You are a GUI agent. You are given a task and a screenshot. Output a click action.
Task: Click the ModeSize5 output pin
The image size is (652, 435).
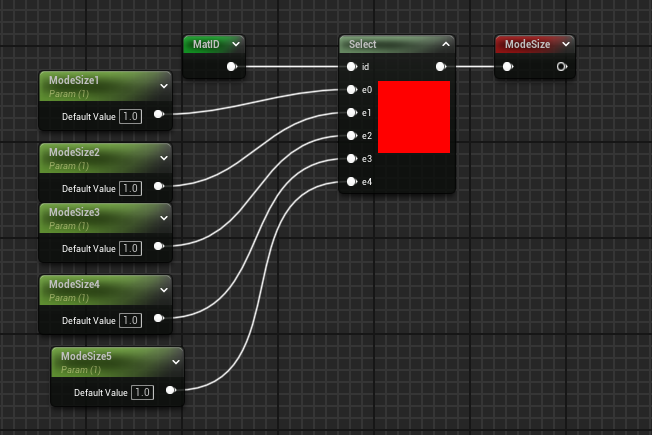pyautogui.click(x=171, y=391)
